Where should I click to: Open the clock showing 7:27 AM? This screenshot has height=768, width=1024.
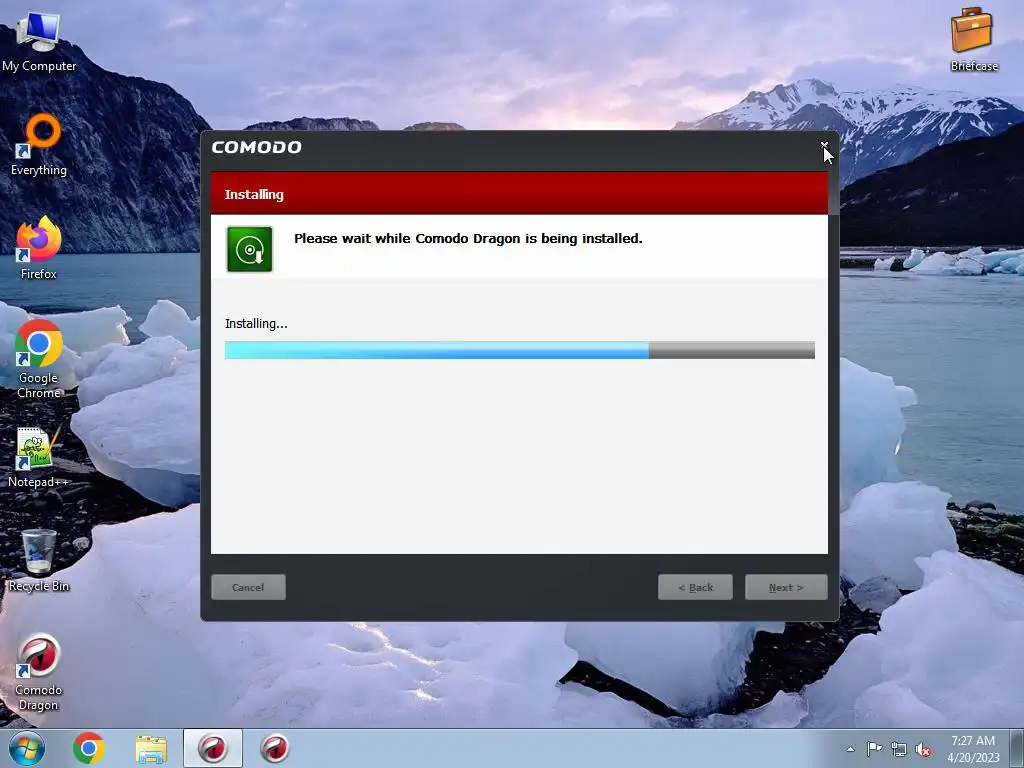tap(973, 748)
